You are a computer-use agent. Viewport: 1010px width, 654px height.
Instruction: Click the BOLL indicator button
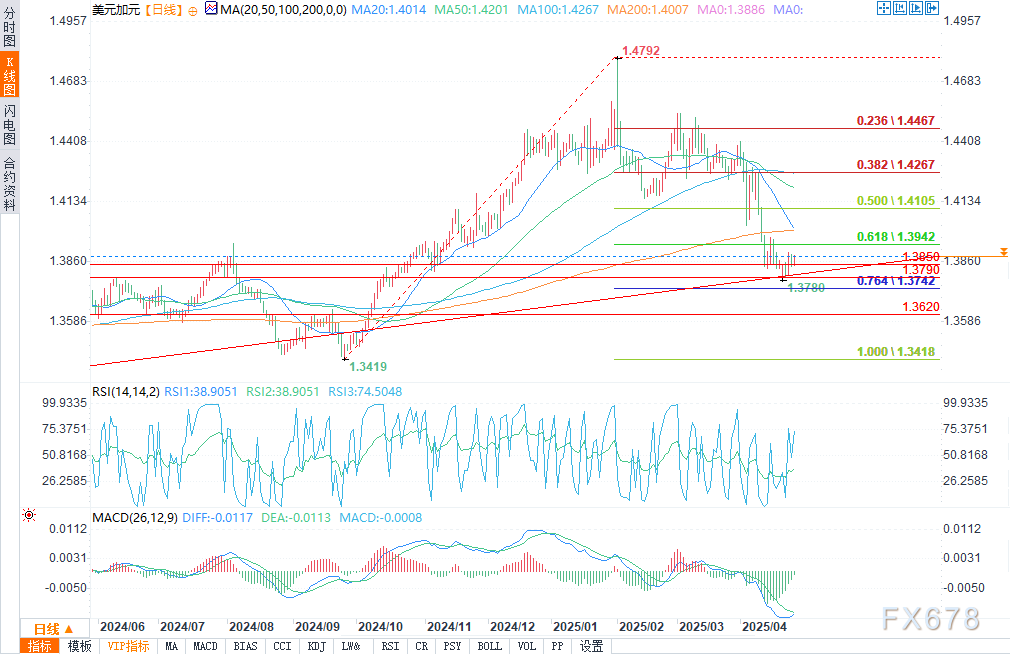click(489, 646)
